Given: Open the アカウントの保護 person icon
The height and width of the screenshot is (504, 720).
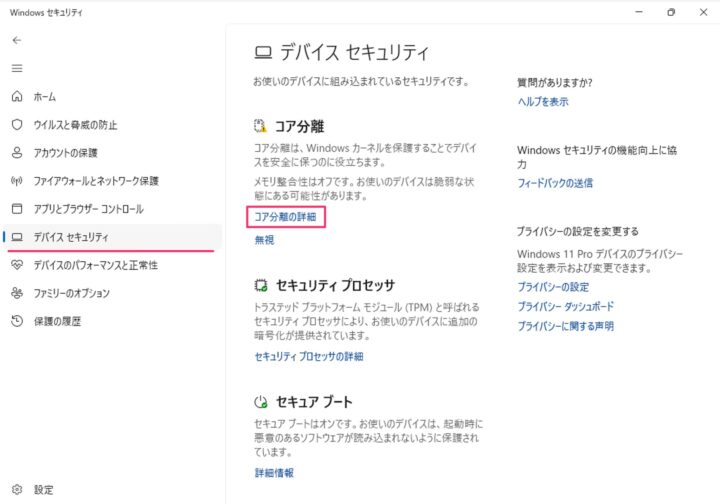Looking at the screenshot, I should [17, 152].
